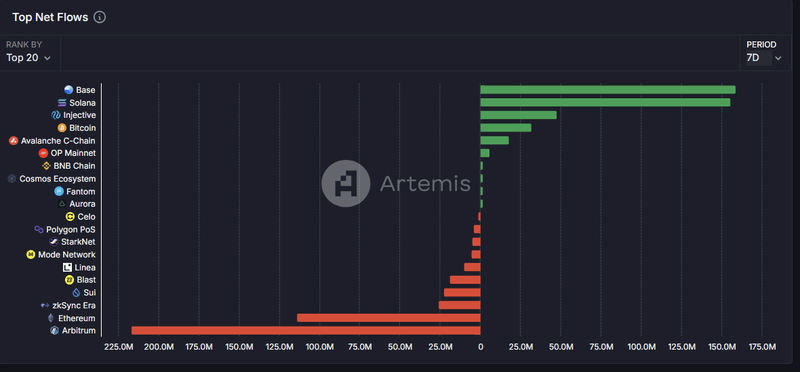The image size is (800, 372).
Task: Click the Solana chain label
Action: (83, 103)
